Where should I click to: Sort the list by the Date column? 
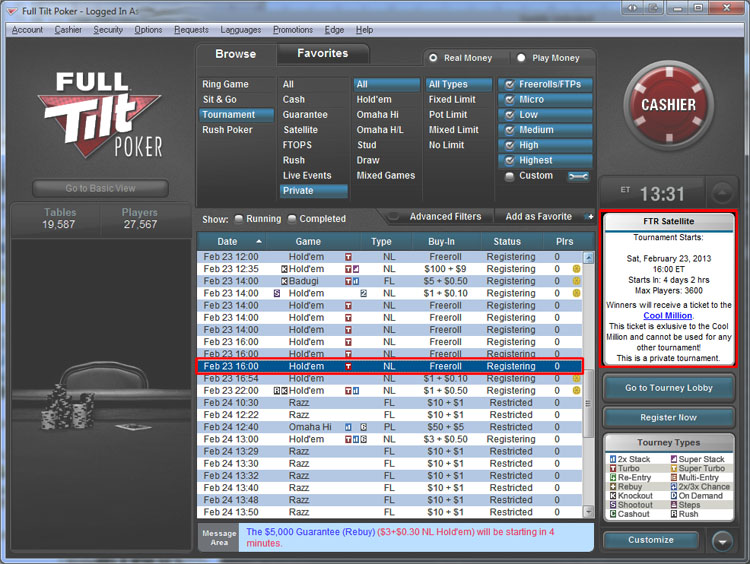(x=228, y=242)
